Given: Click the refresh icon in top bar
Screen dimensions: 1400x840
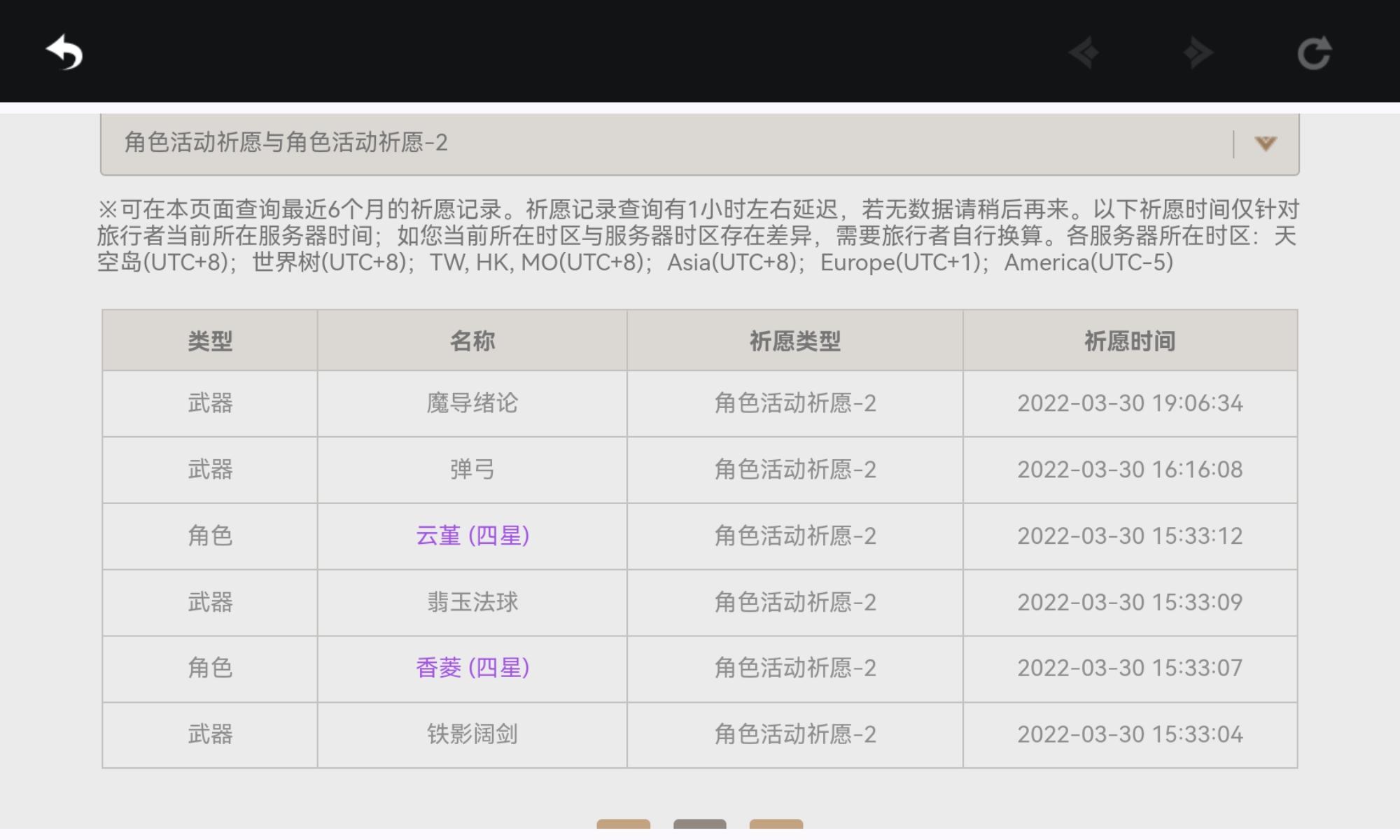Looking at the screenshot, I should [1314, 53].
